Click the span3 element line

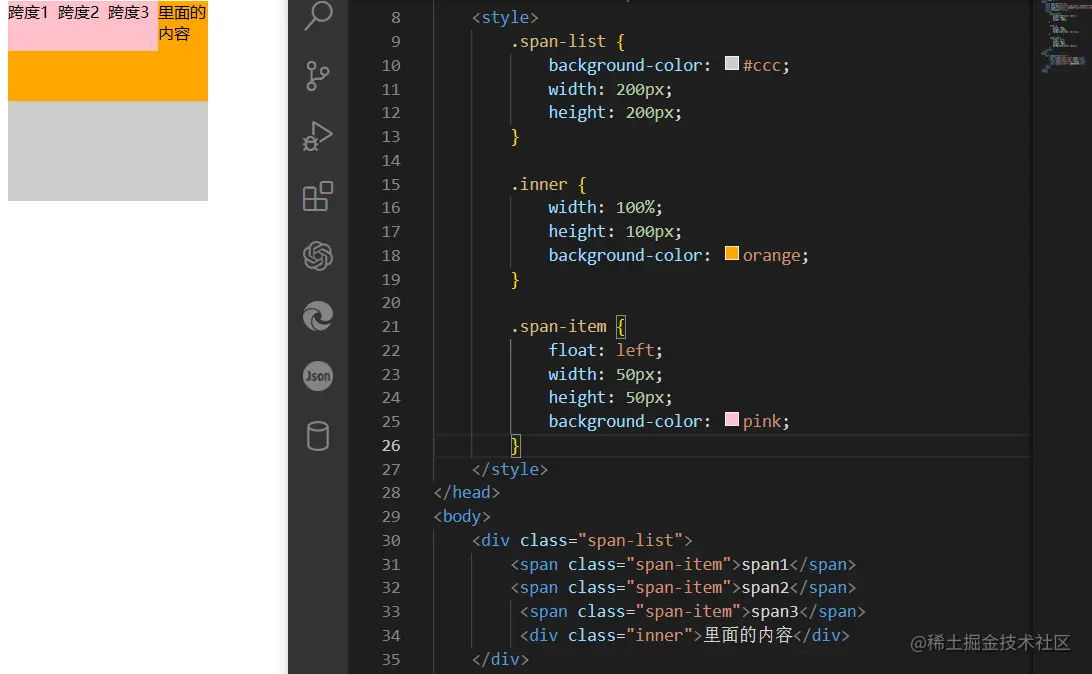point(693,612)
